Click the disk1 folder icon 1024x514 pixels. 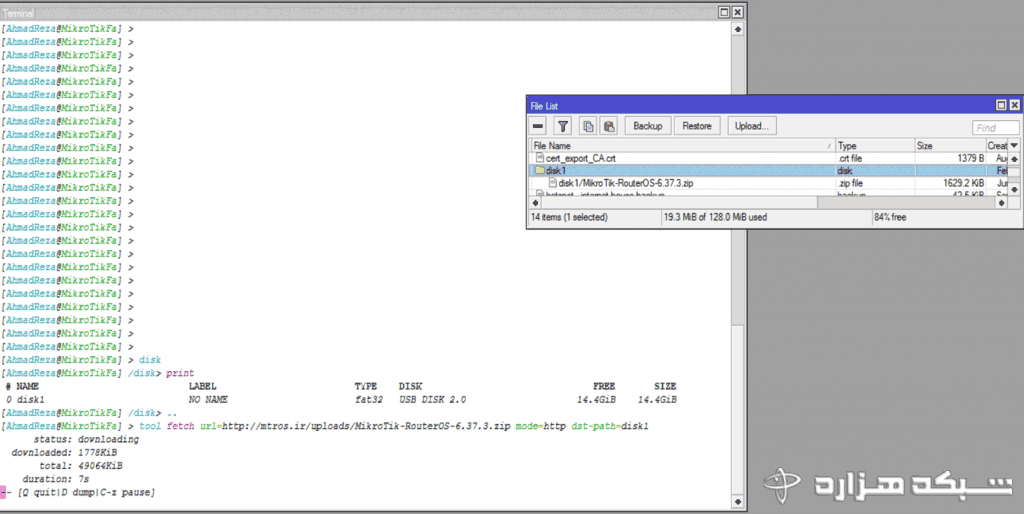click(539, 170)
